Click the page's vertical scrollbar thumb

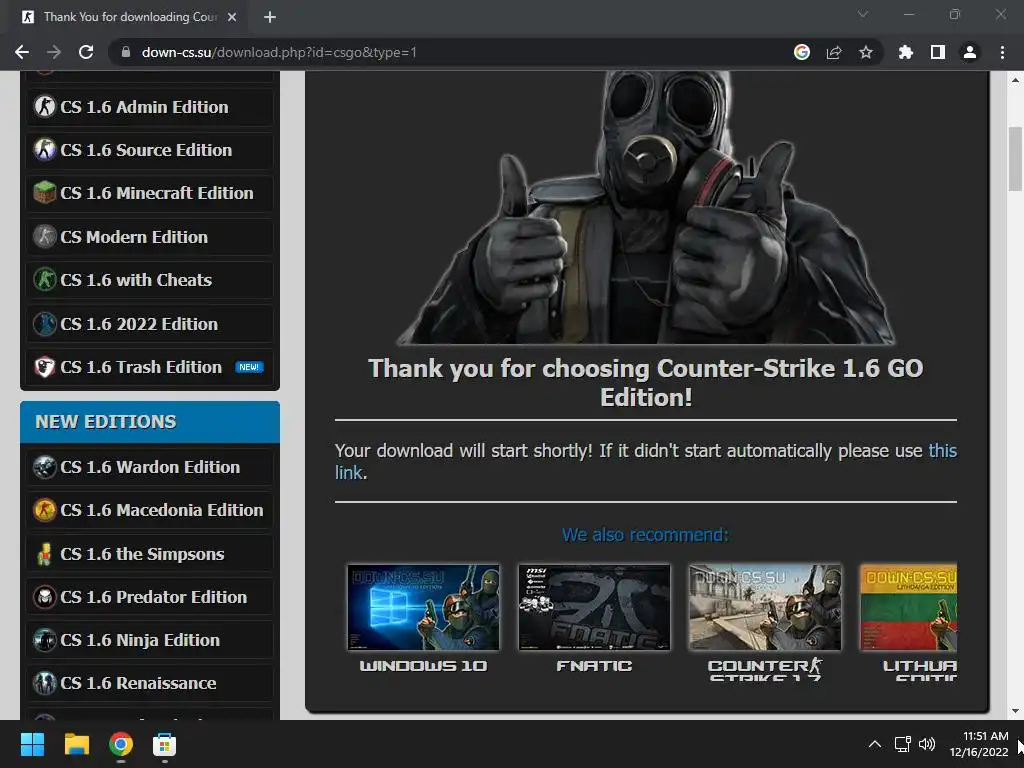(1015, 158)
